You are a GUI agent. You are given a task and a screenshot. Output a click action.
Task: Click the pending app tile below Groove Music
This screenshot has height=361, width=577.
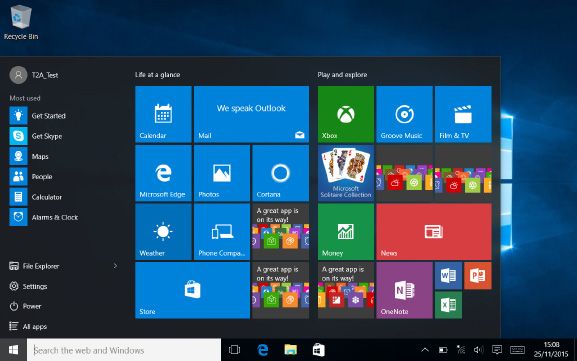pos(404,173)
